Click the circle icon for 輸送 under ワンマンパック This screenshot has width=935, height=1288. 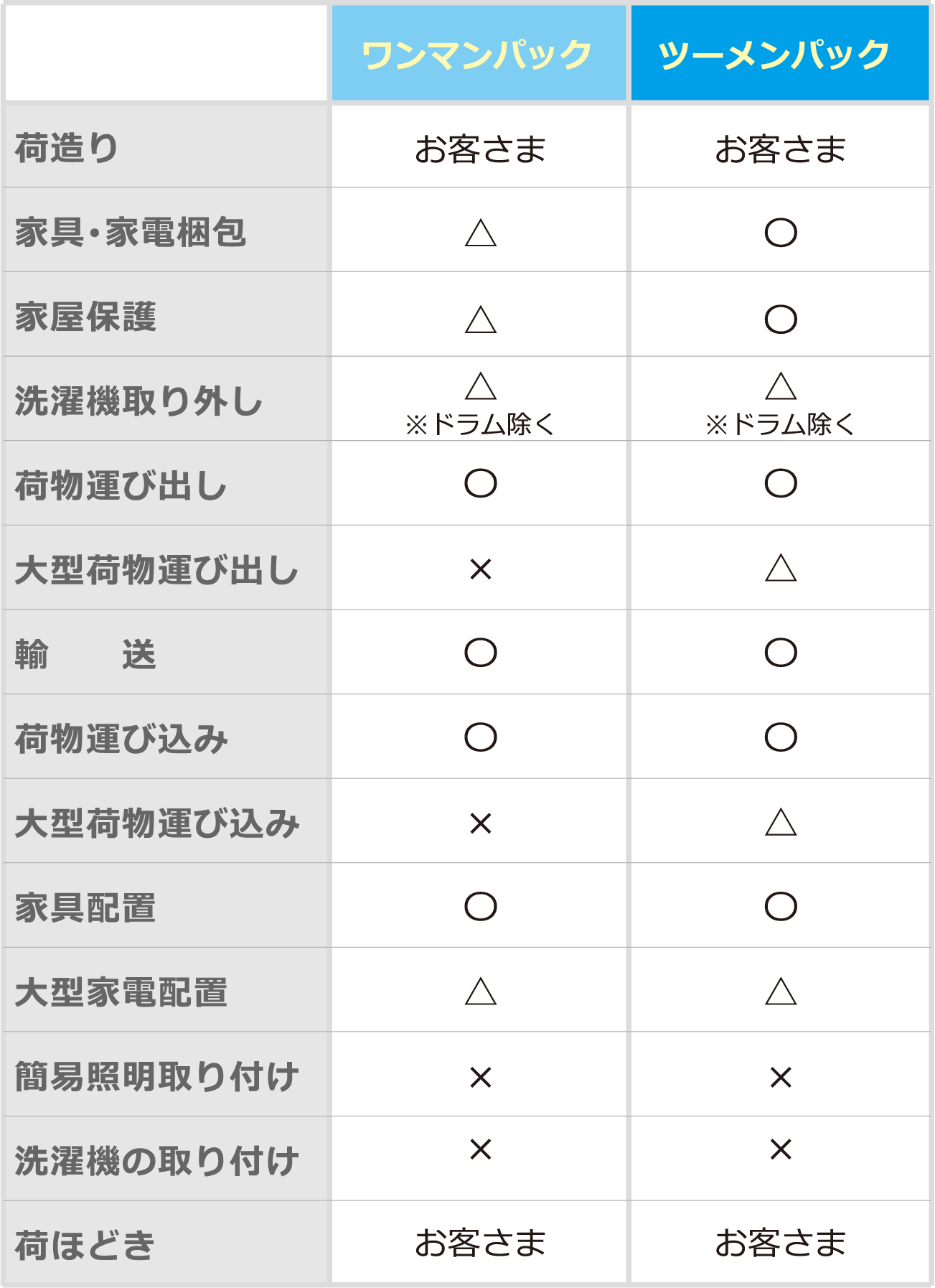pyautogui.click(x=481, y=653)
